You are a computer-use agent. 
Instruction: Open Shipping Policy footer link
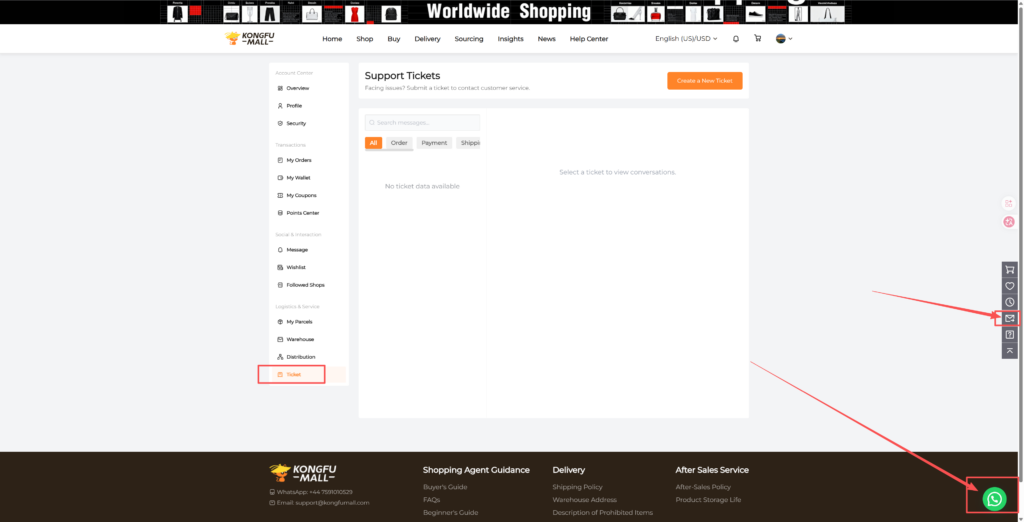(x=577, y=487)
